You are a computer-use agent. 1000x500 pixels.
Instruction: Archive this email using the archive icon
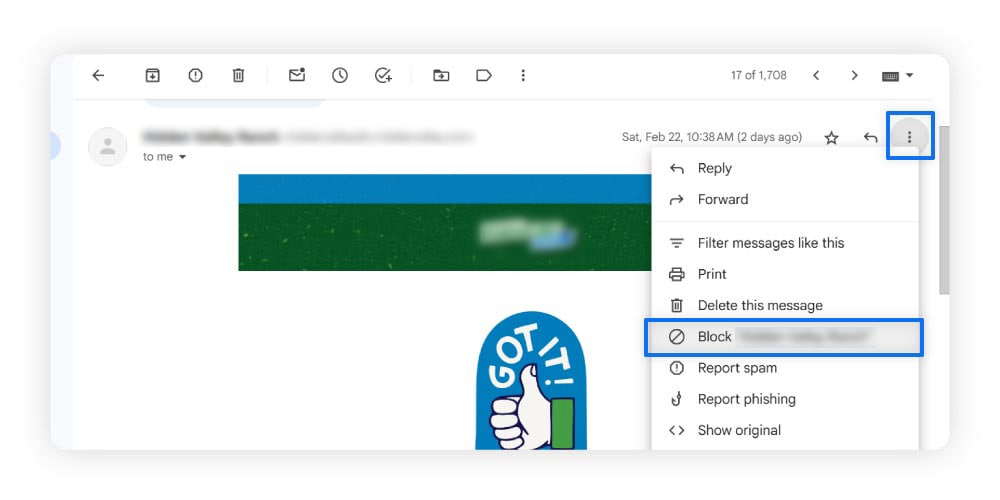pos(152,76)
